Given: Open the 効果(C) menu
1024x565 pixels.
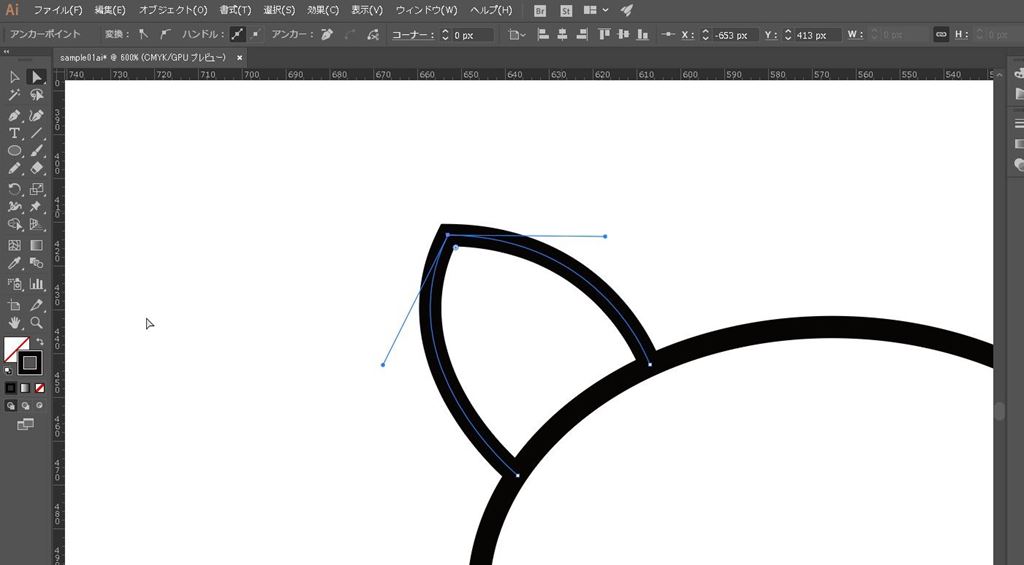Looking at the screenshot, I should tap(323, 10).
